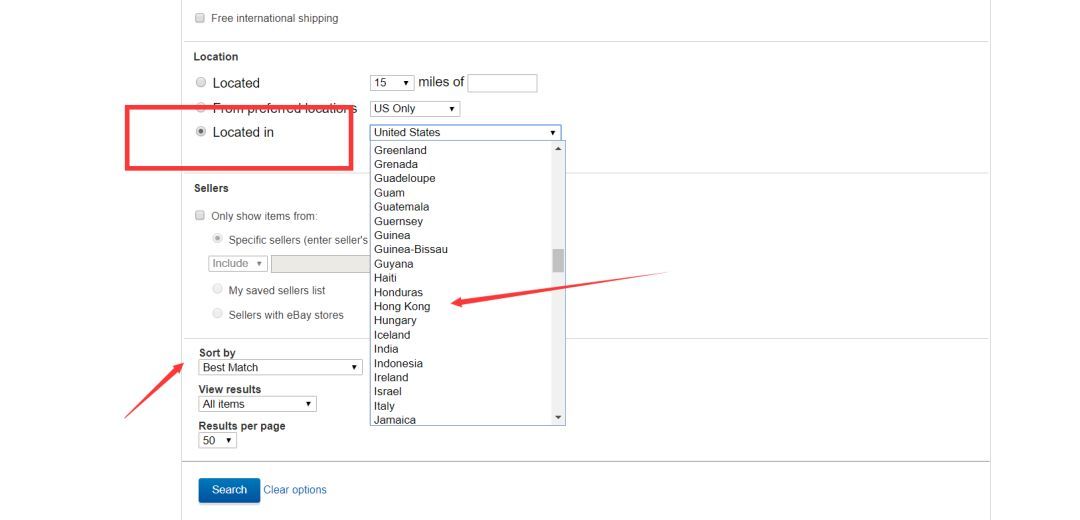Viewport: 1080px width, 520px height.
Task: Check Free international shipping checkbox
Action: (x=200, y=18)
